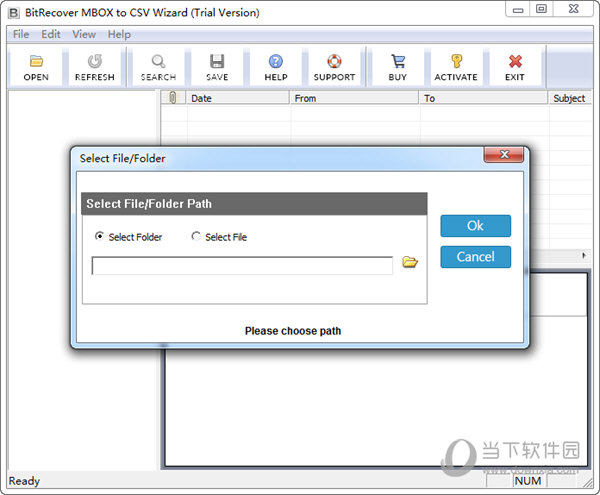The width and height of the screenshot is (600, 495).
Task: Sort by To column header
Action: click(484, 98)
